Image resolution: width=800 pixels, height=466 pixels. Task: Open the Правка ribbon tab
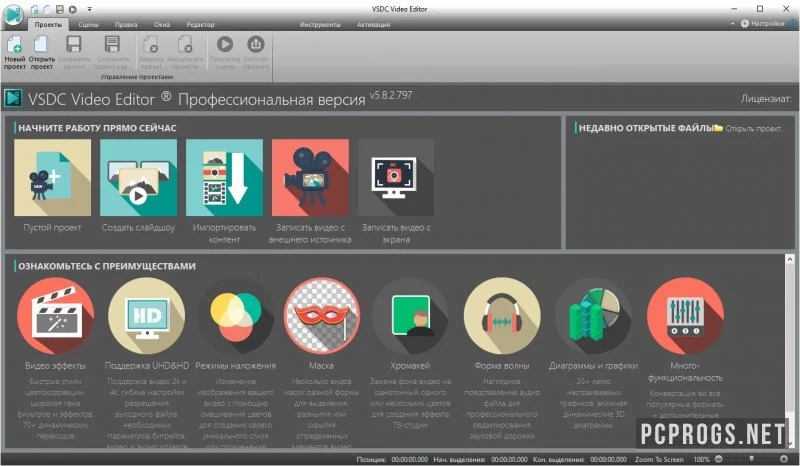126,24
